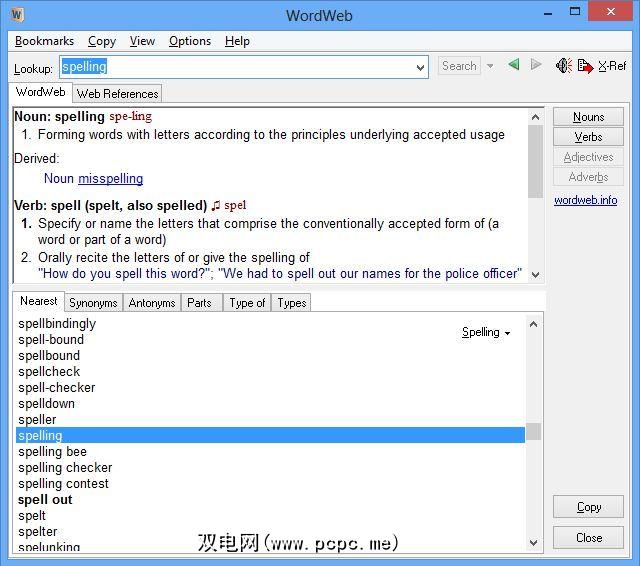The image size is (640, 566).
Task: Maximize the WordWeb window
Action: pyautogui.click(x=575, y=11)
